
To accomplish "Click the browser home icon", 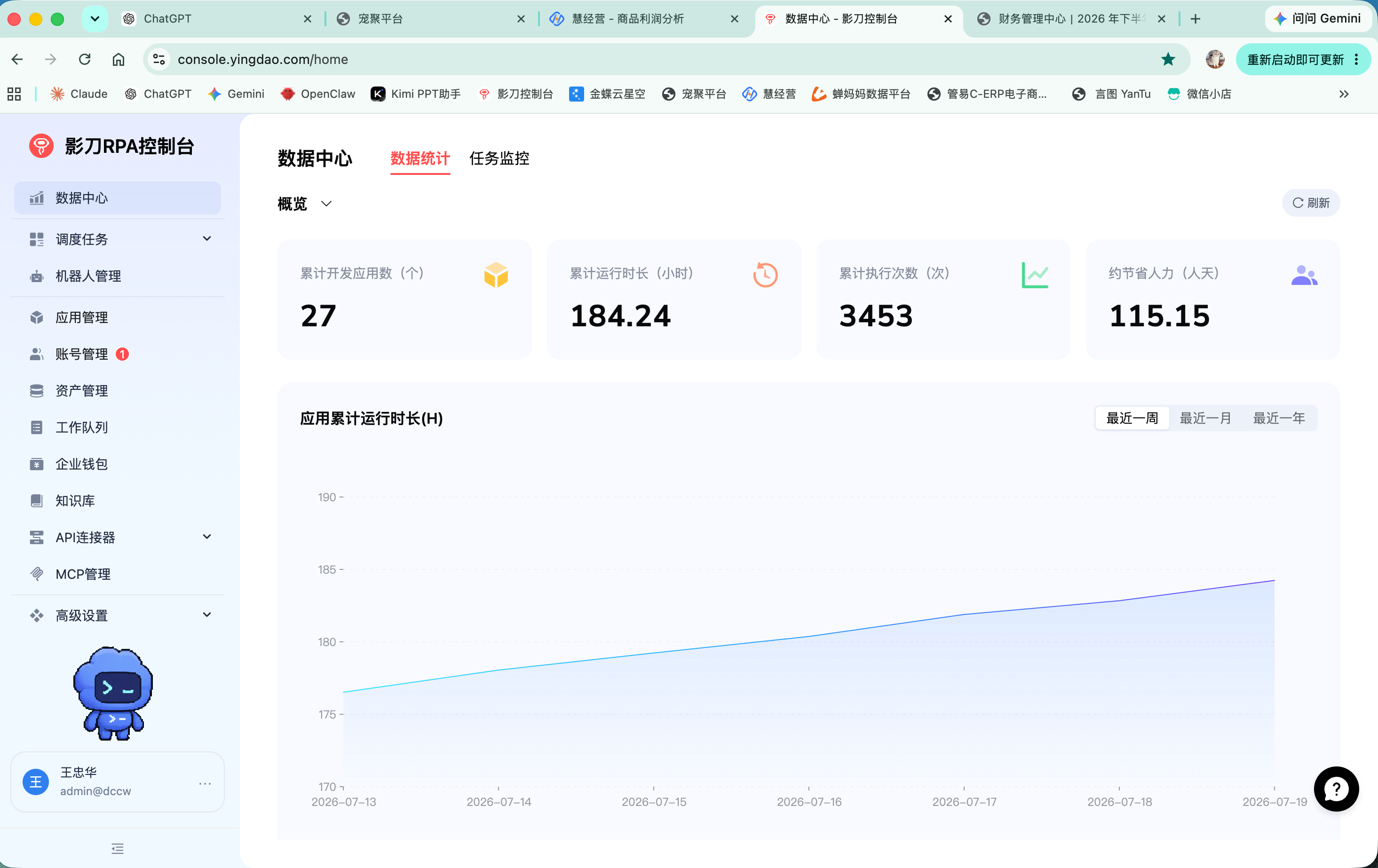I will [x=119, y=60].
